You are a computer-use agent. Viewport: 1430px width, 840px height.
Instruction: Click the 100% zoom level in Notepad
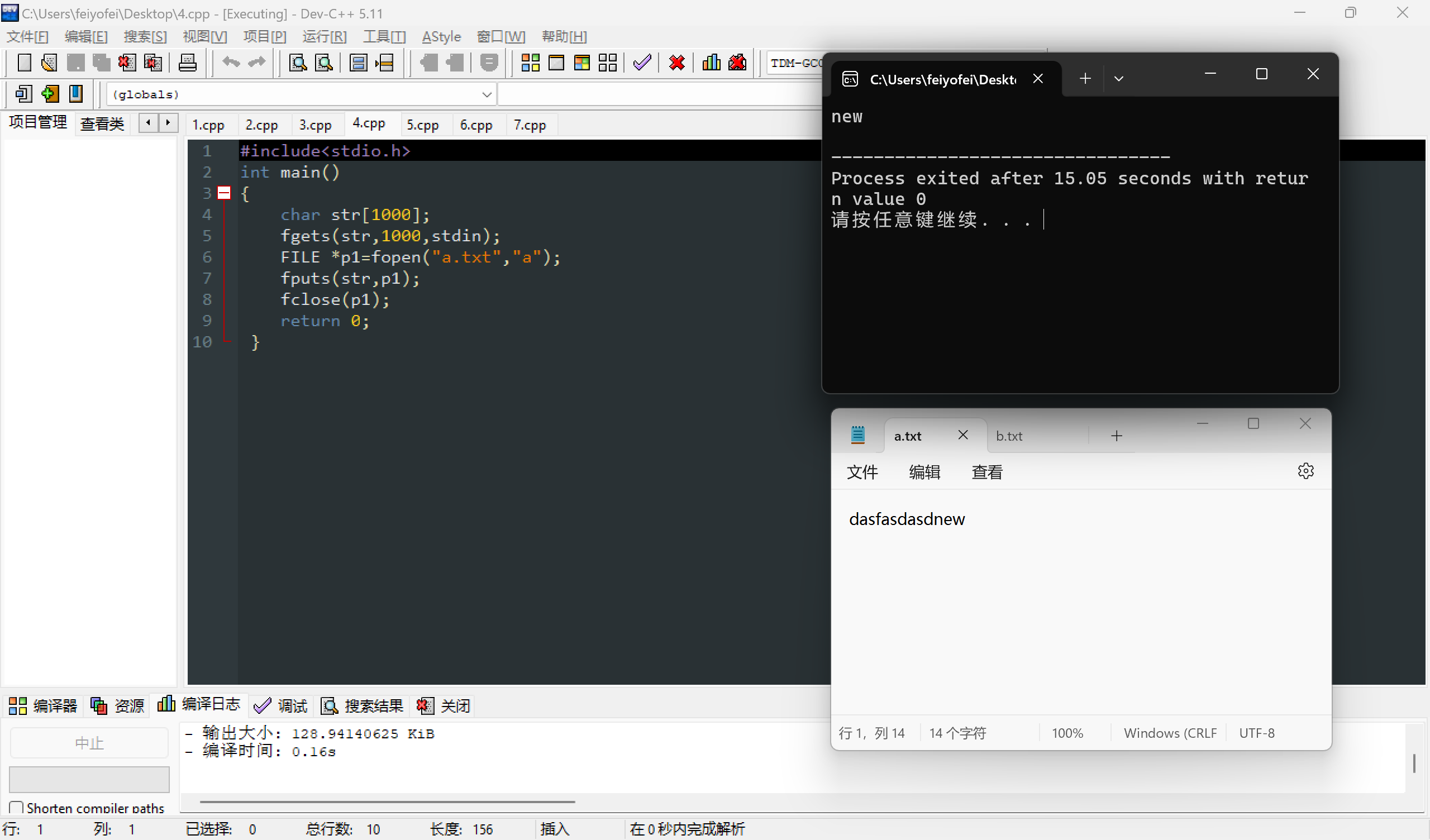[1067, 733]
